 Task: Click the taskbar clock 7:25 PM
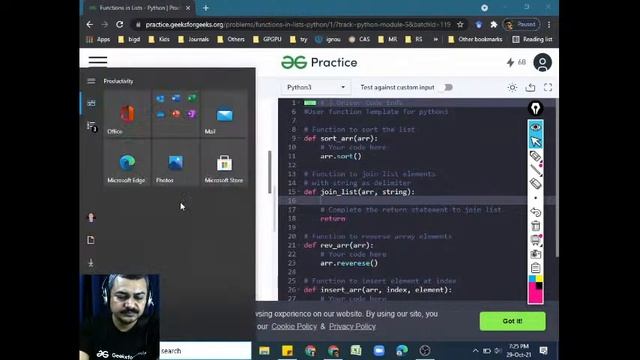519,351
